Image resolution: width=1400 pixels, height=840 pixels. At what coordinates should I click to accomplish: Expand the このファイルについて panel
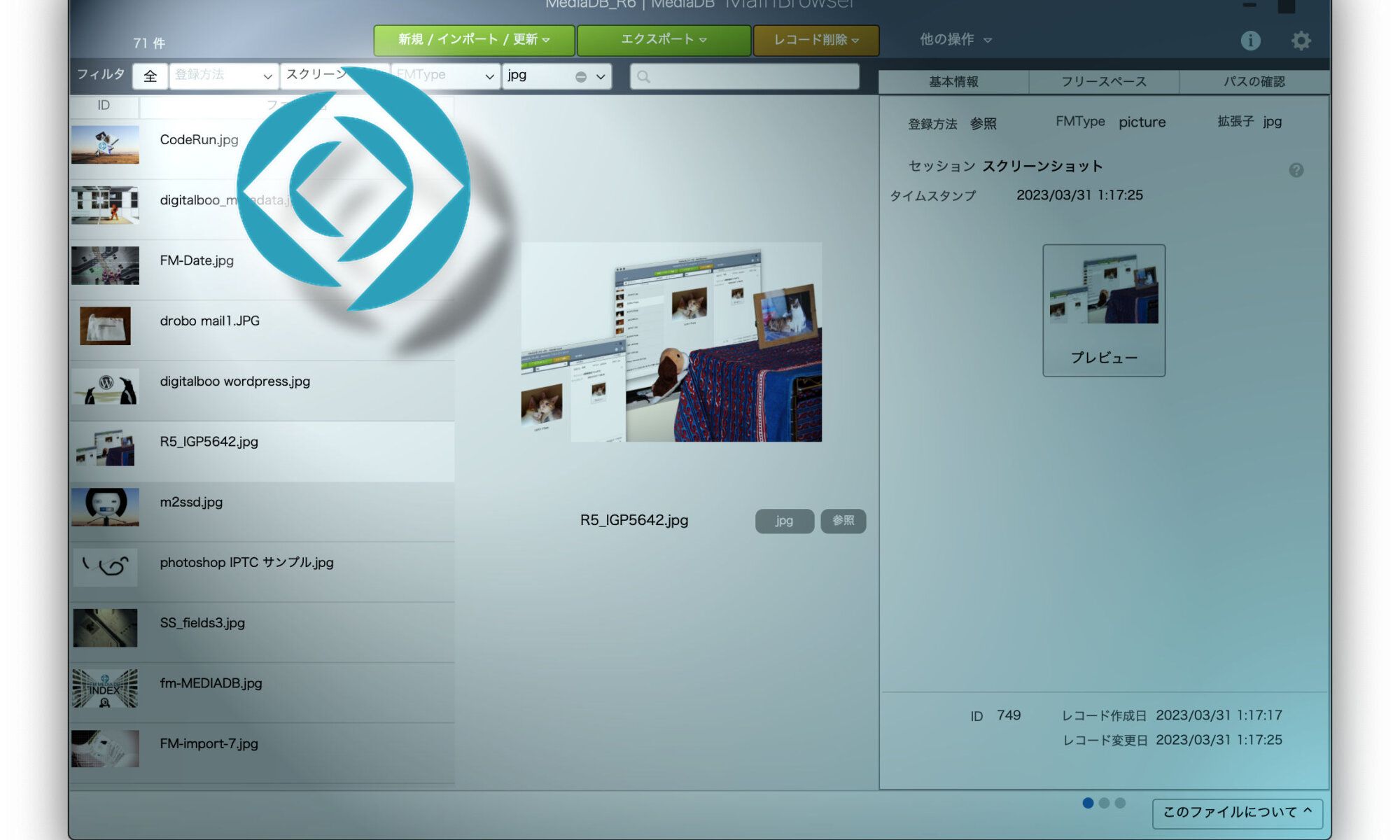(x=1237, y=813)
